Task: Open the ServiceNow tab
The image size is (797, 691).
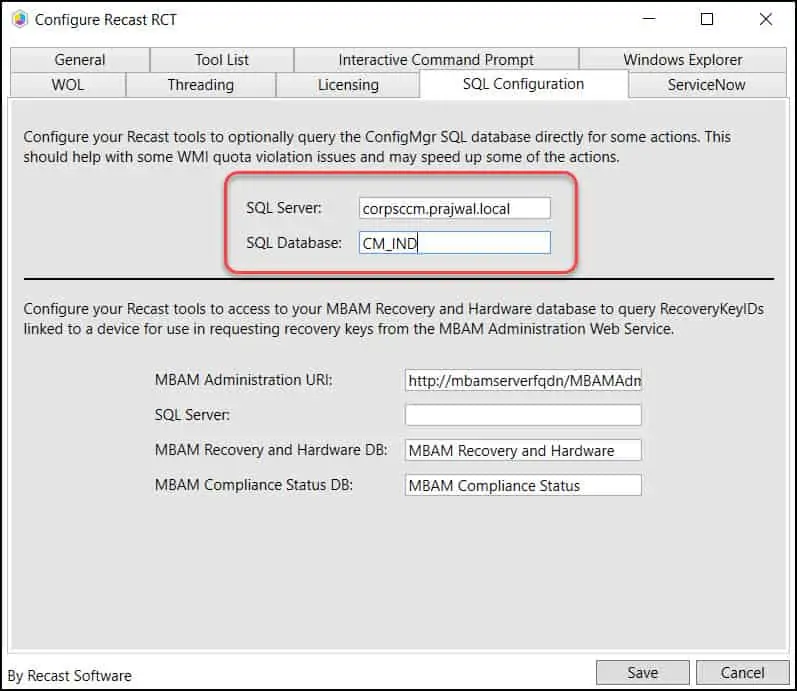Action: point(707,85)
